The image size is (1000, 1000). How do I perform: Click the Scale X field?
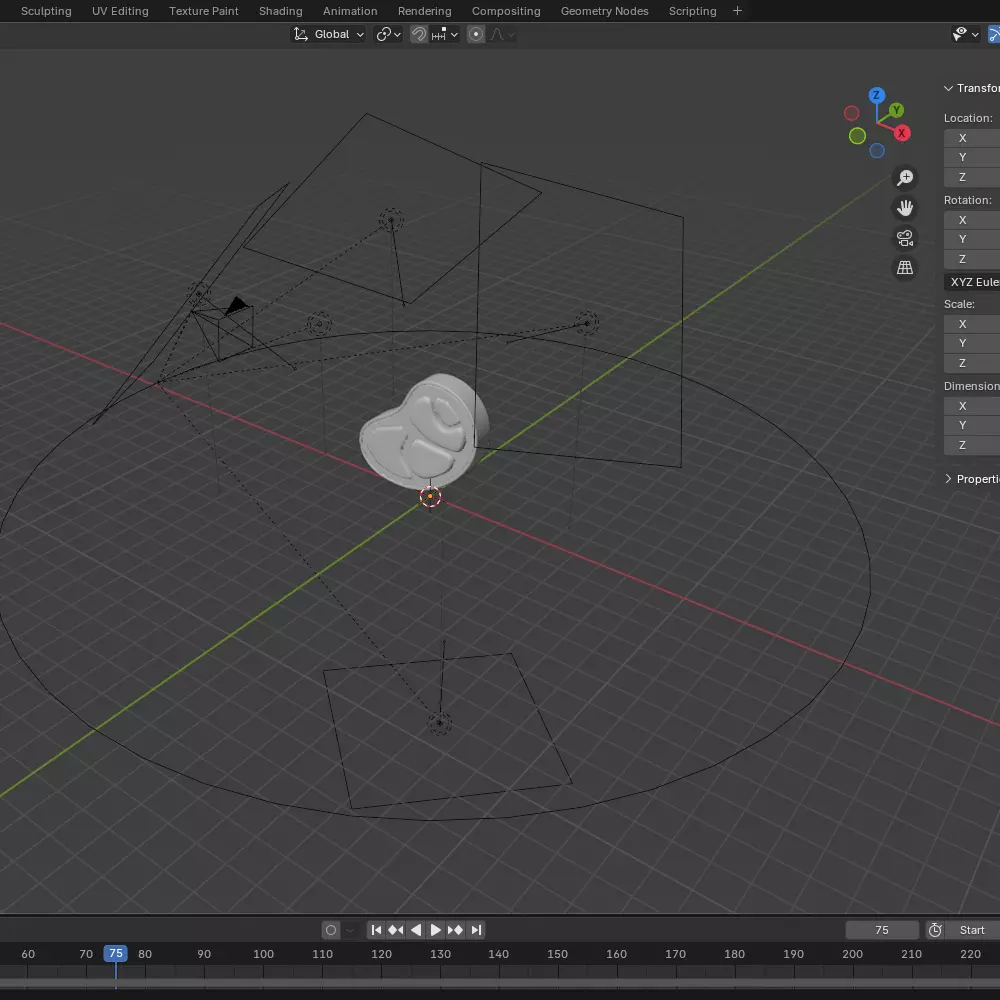[972, 324]
